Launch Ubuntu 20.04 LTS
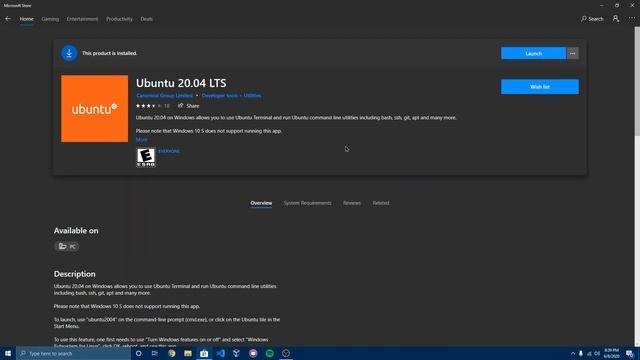This screenshot has height=360, width=640. click(x=533, y=53)
